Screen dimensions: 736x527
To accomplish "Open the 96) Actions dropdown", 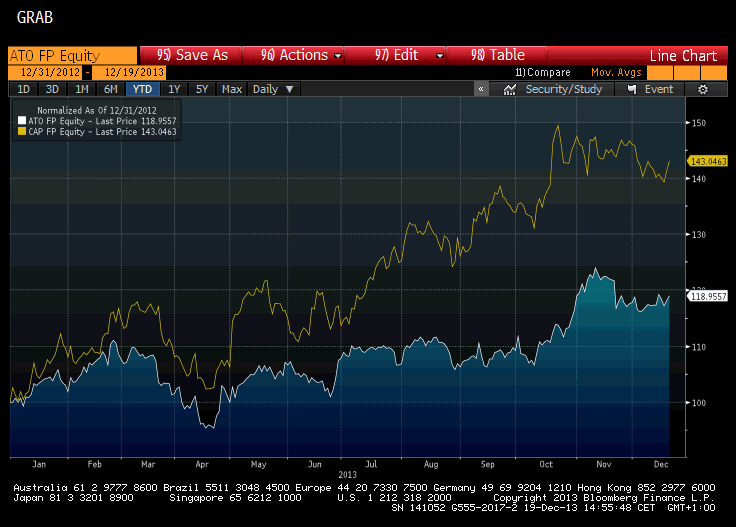I will [294, 55].
